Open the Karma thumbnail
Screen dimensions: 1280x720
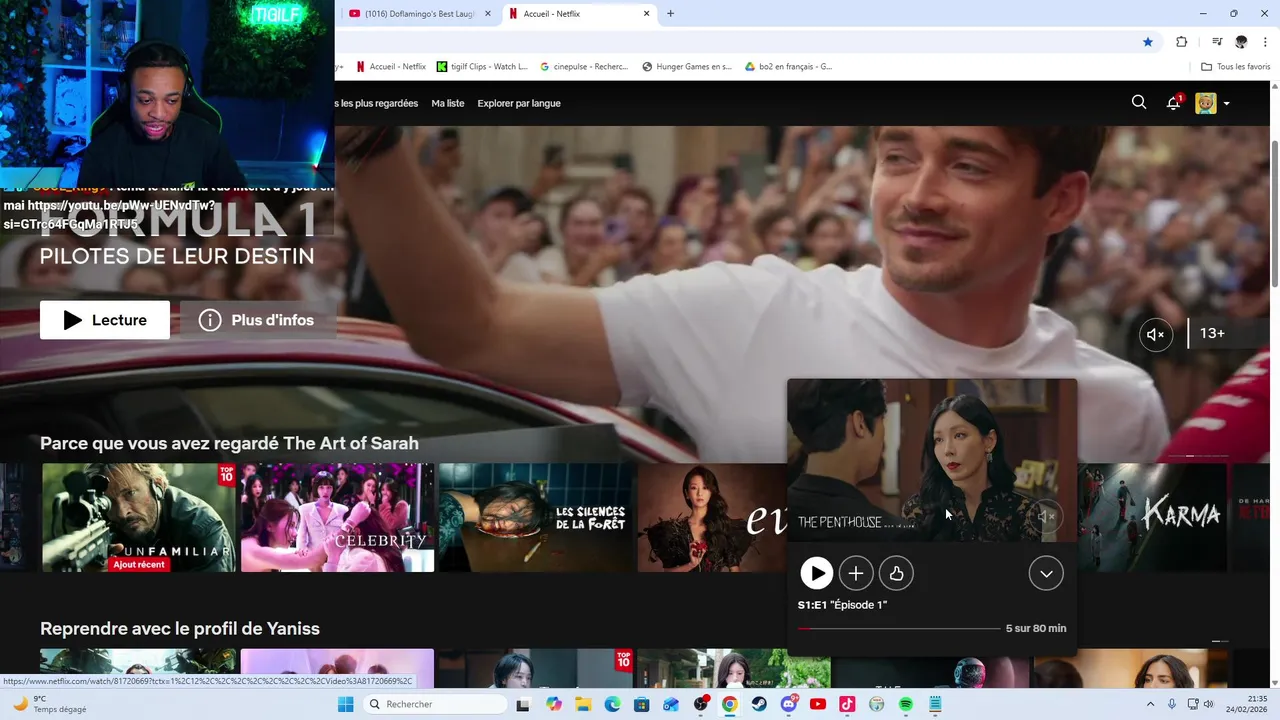coord(1152,517)
